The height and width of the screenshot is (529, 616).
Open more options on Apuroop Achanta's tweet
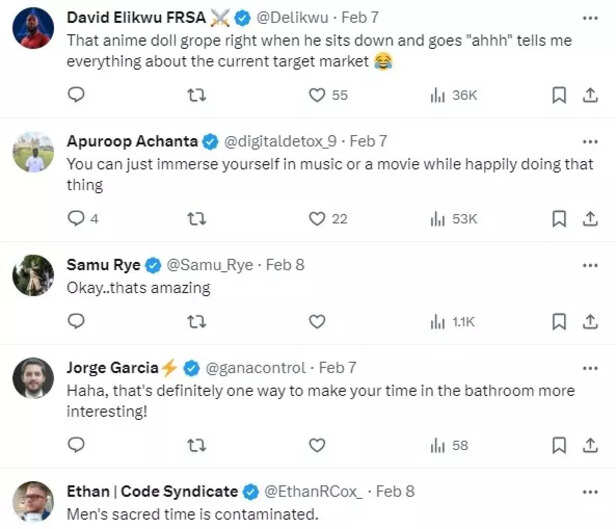pyautogui.click(x=589, y=141)
